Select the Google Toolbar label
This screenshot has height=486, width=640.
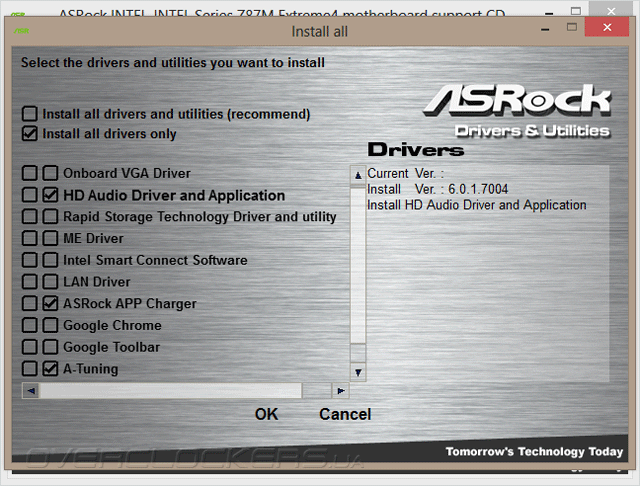click(112, 347)
